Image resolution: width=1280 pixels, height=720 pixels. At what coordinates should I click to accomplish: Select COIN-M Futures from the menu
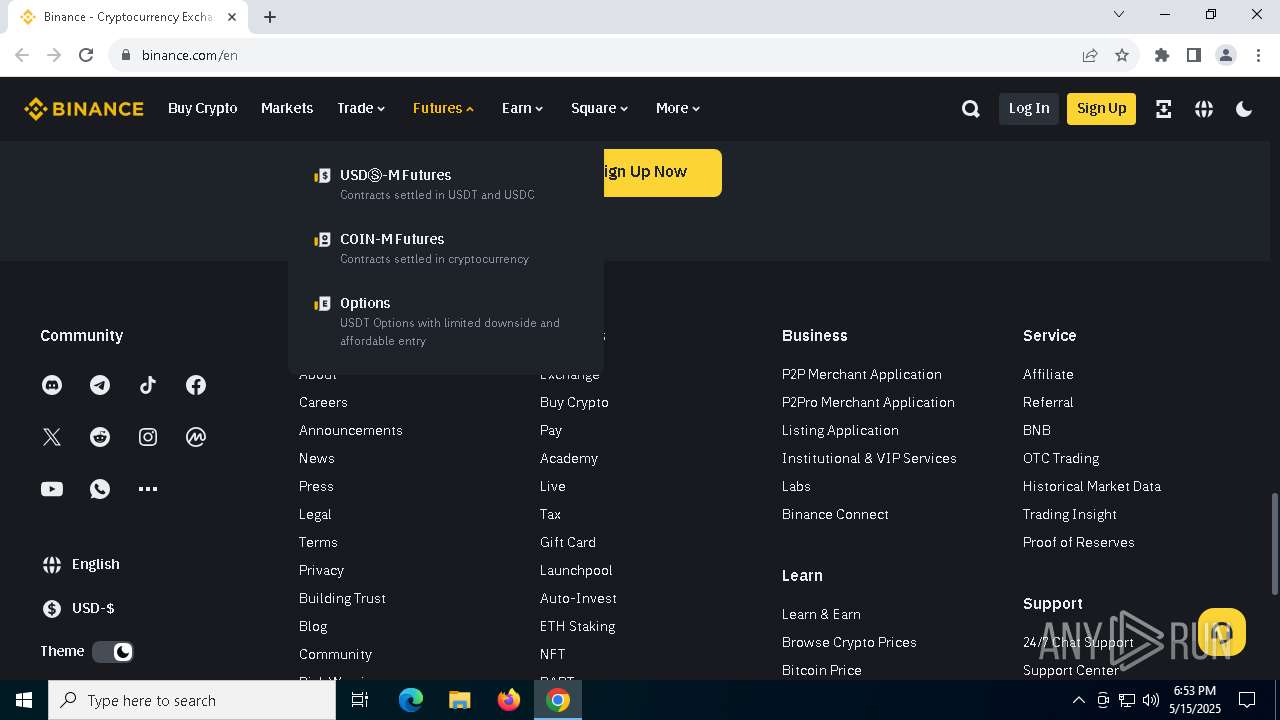tap(445, 248)
